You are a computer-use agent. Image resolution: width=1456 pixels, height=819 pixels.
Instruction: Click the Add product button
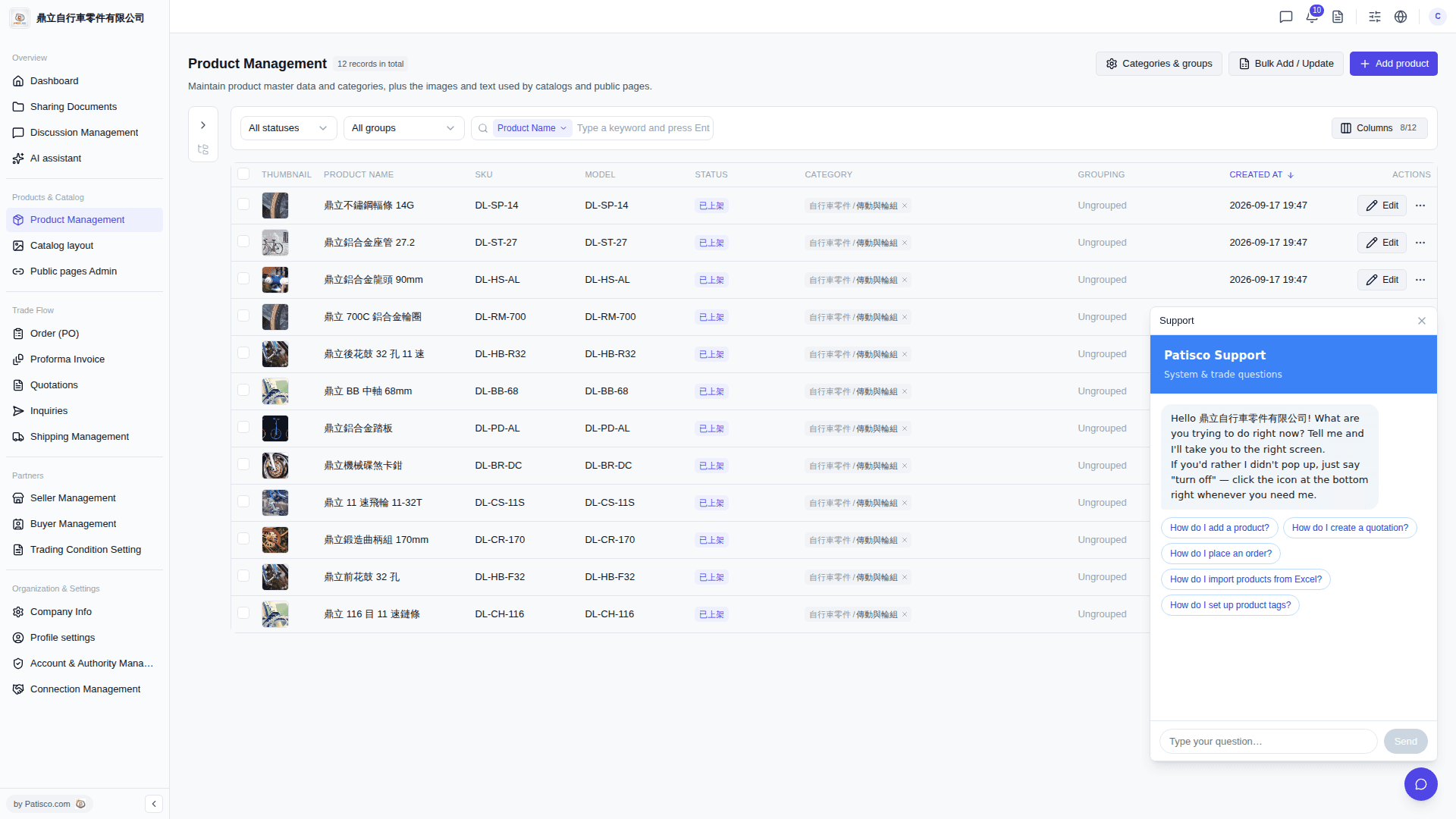tap(1393, 64)
